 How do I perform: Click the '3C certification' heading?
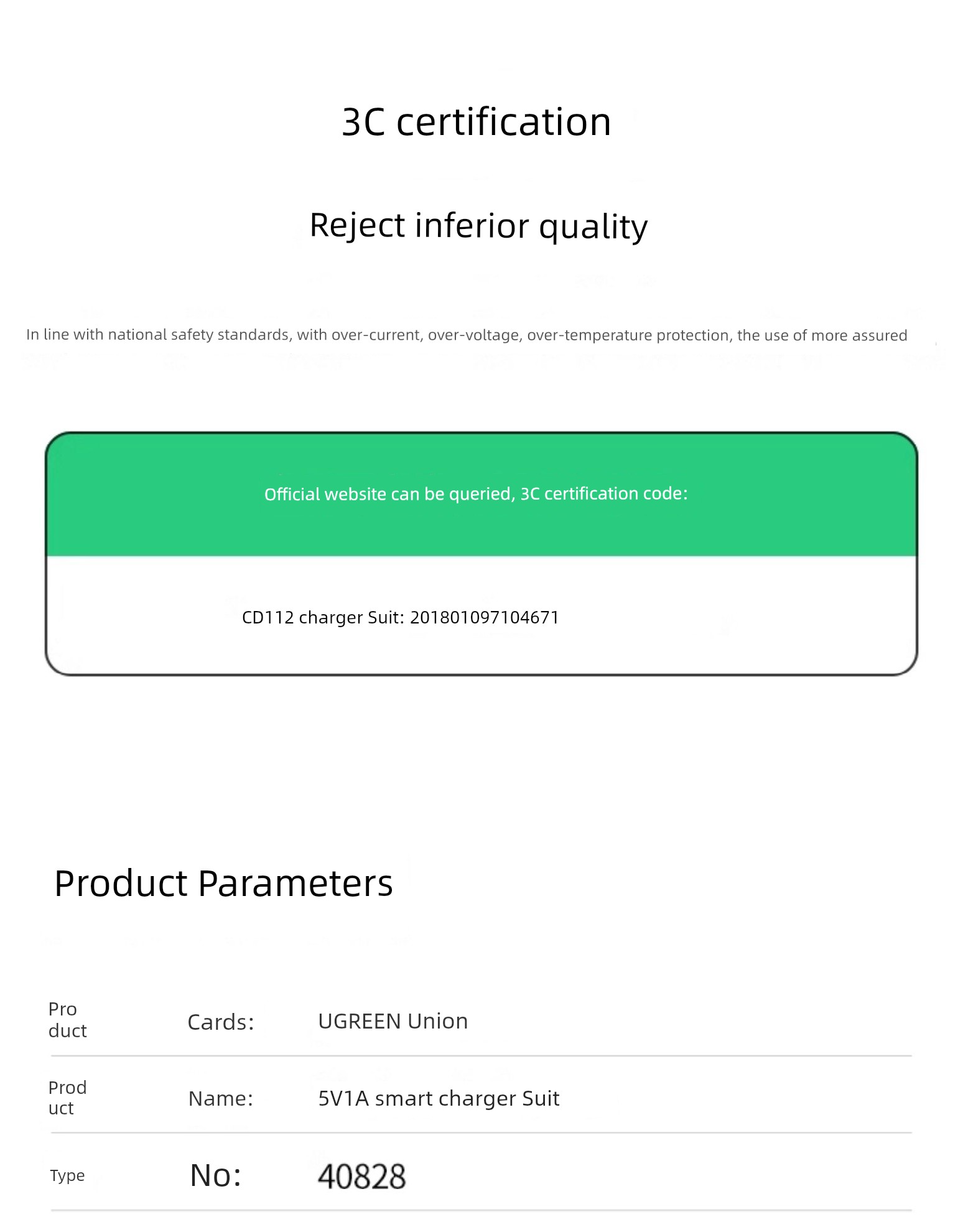[477, 121]
